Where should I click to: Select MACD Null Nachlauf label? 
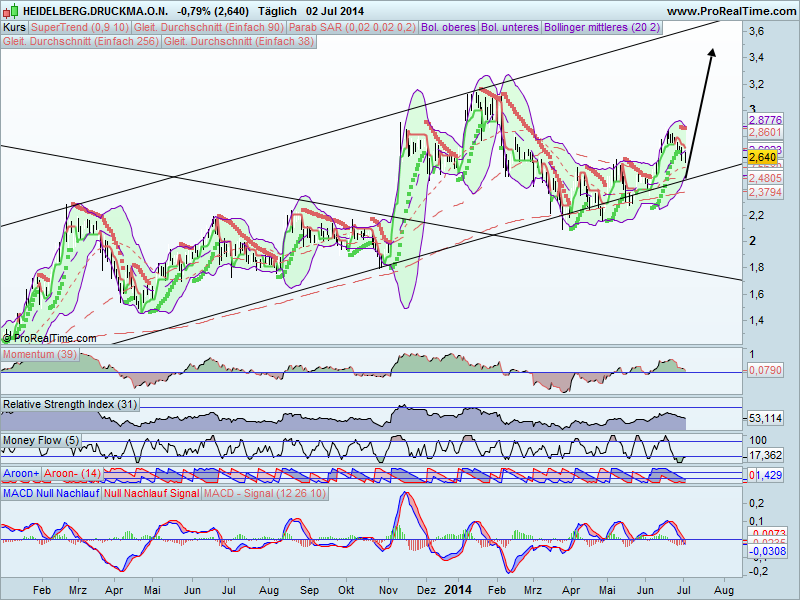(51, 493)
